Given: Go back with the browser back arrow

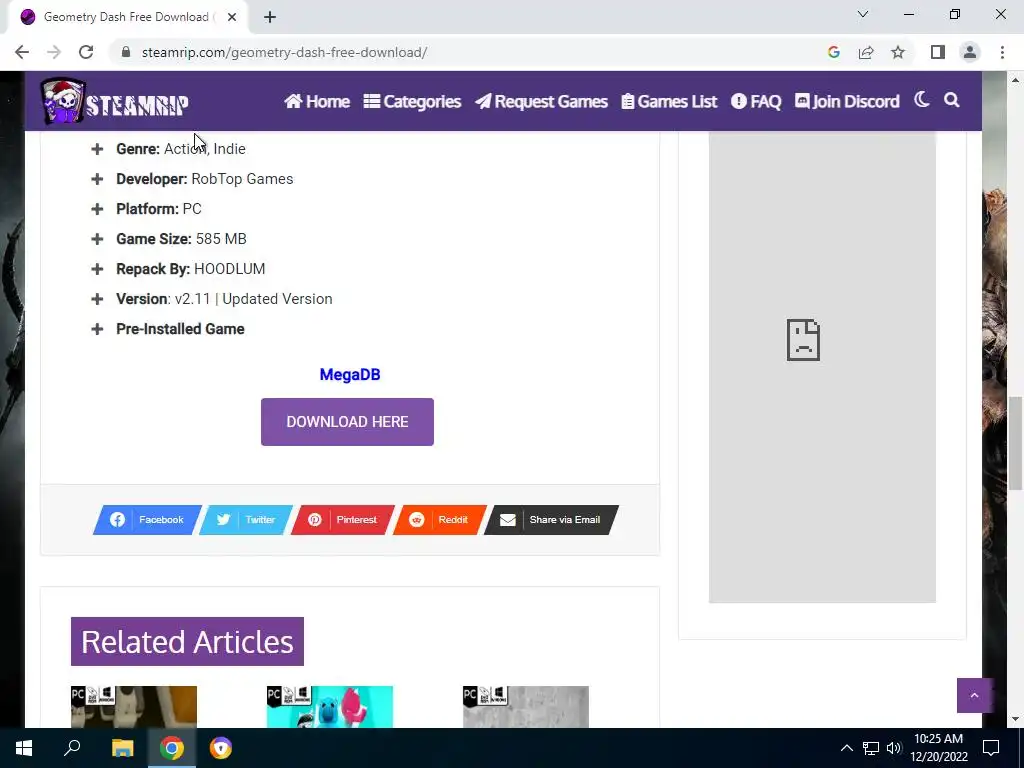Looking at the screenshot, I should click(x=22, y=52).
